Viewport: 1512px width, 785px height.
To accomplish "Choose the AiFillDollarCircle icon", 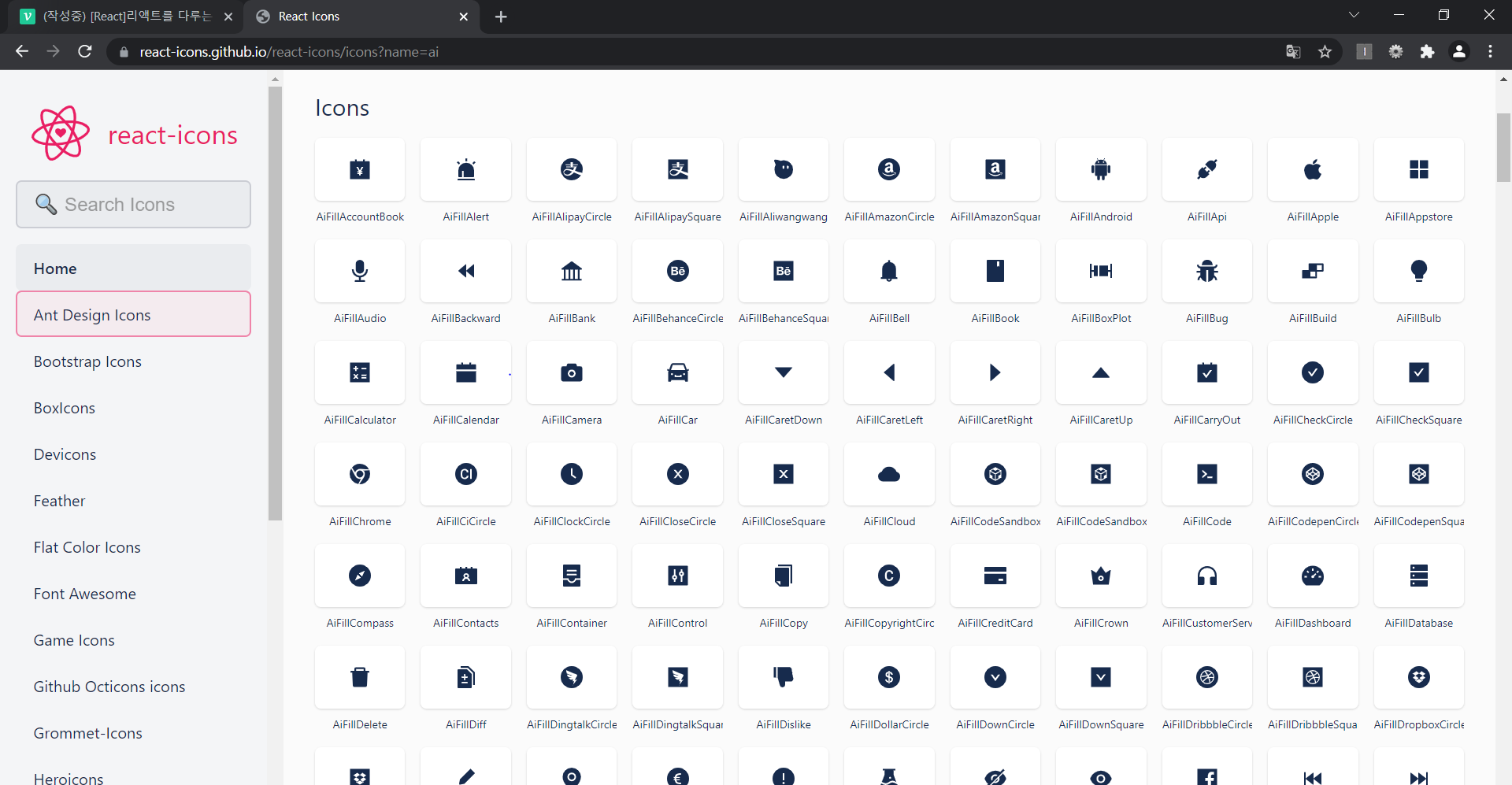I will [889, 677].
